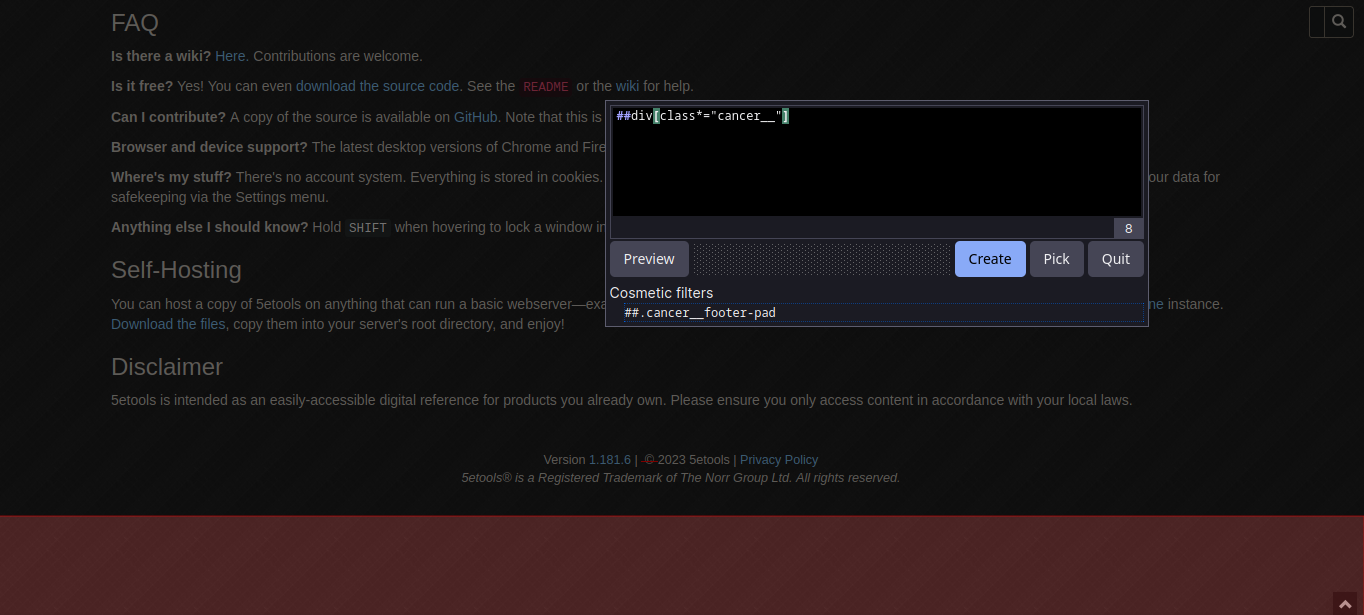
Task: Open the README link
Action: click(546, 86)
